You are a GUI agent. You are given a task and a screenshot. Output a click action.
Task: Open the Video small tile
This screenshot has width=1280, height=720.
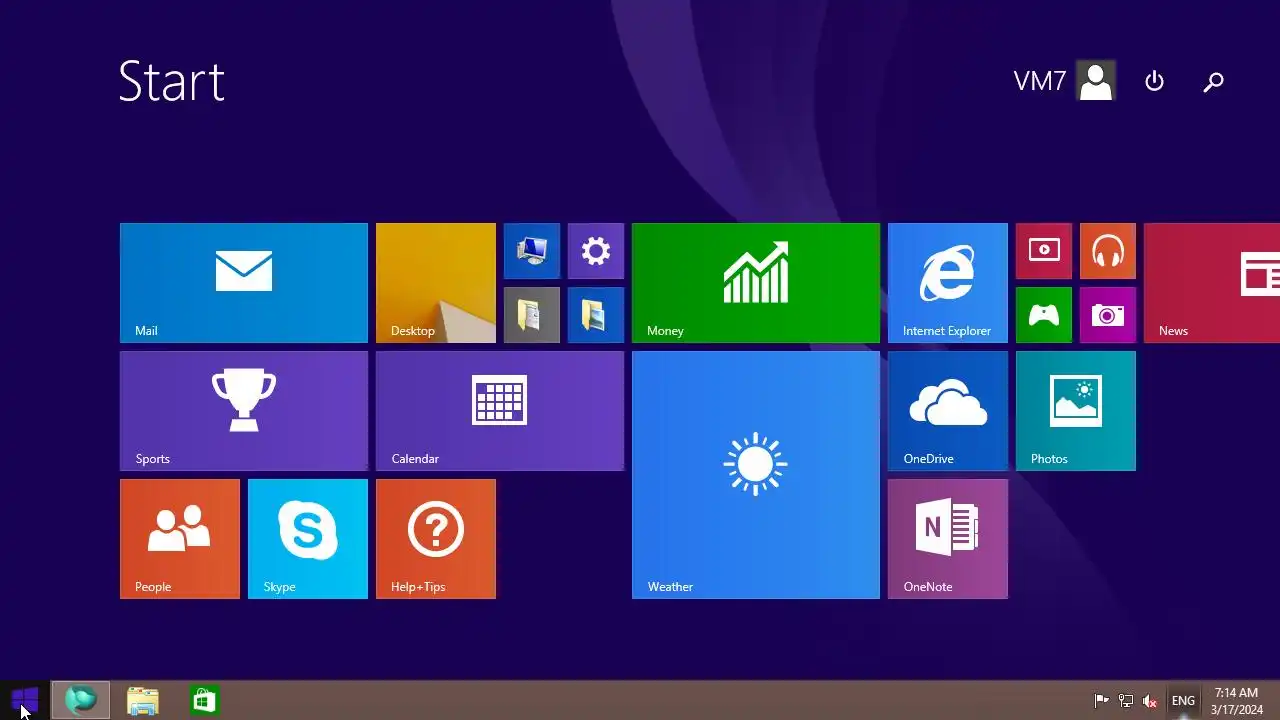tap(1044, 251)
